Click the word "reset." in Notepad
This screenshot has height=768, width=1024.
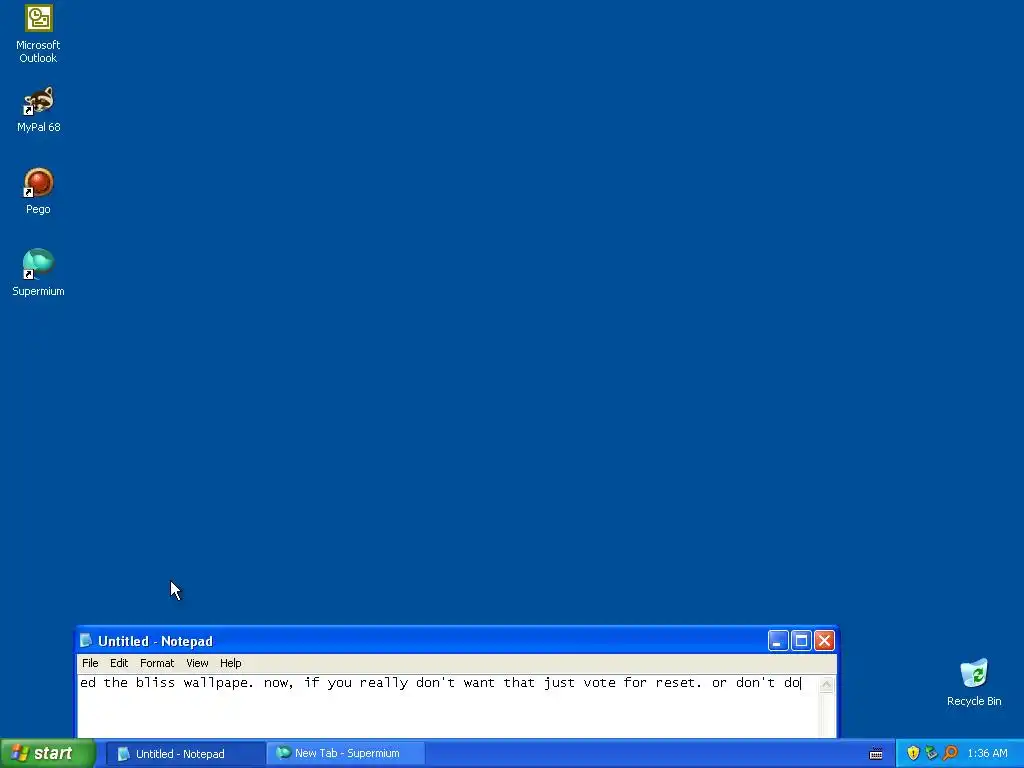(x=679, y=683)
